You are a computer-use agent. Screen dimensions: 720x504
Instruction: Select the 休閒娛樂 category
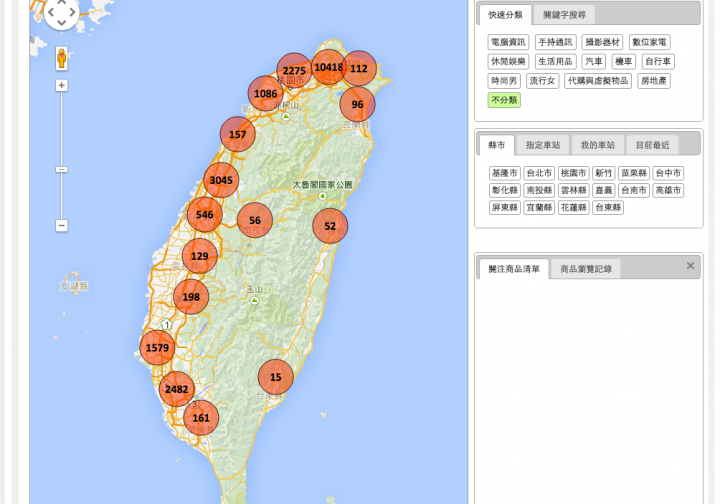(508, 62)
